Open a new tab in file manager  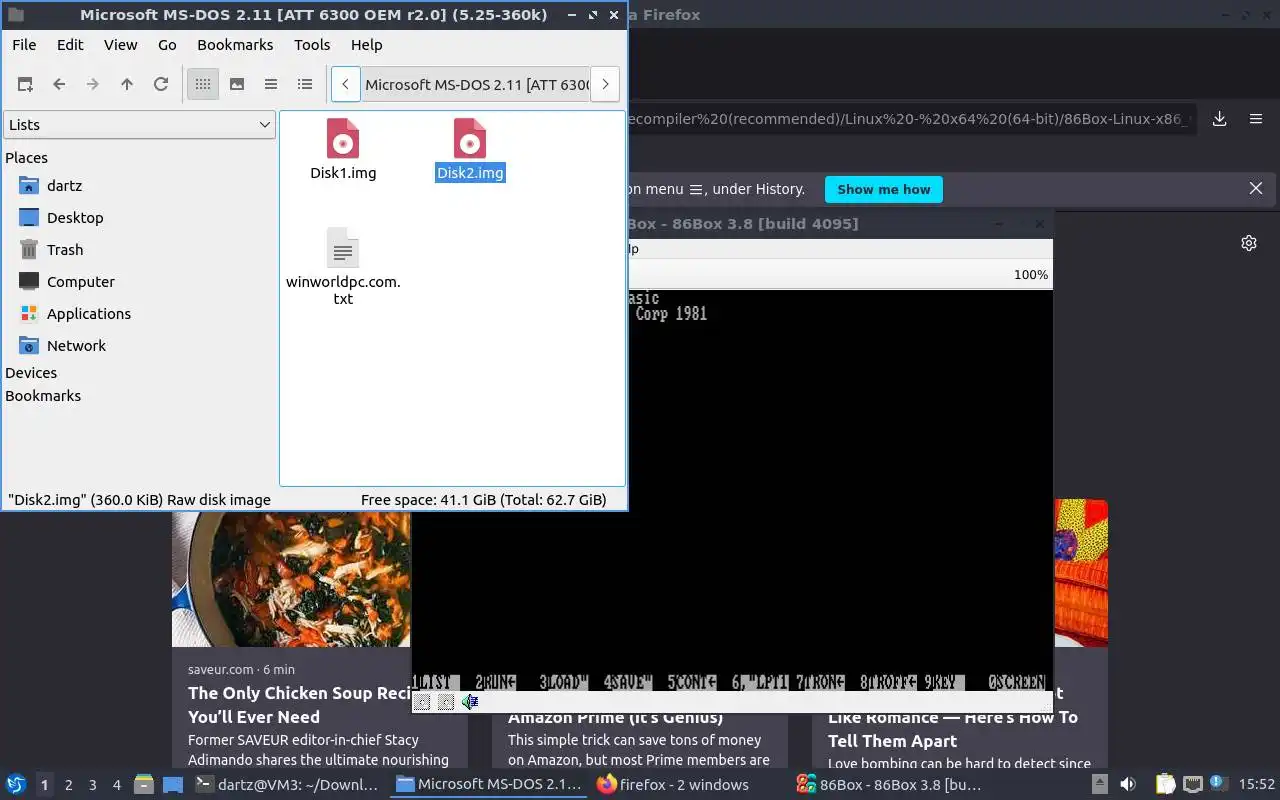[25, 85]
